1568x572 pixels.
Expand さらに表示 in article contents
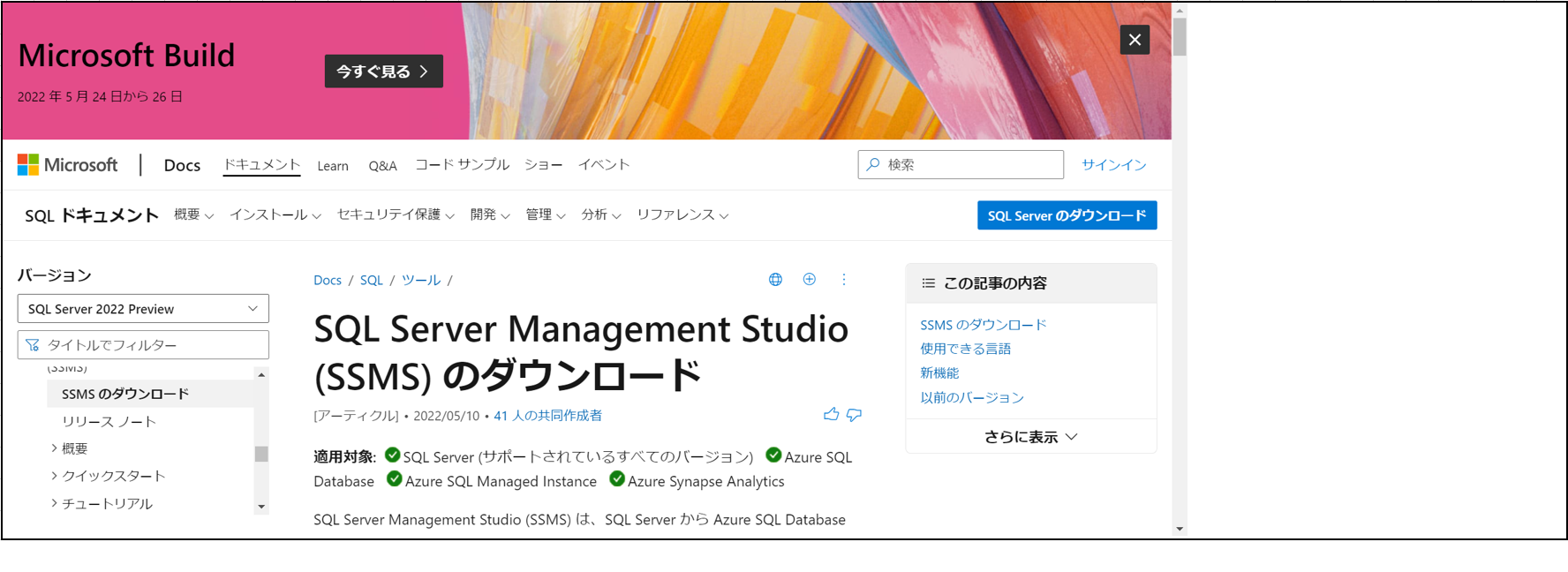click(x=1031, y=437)
